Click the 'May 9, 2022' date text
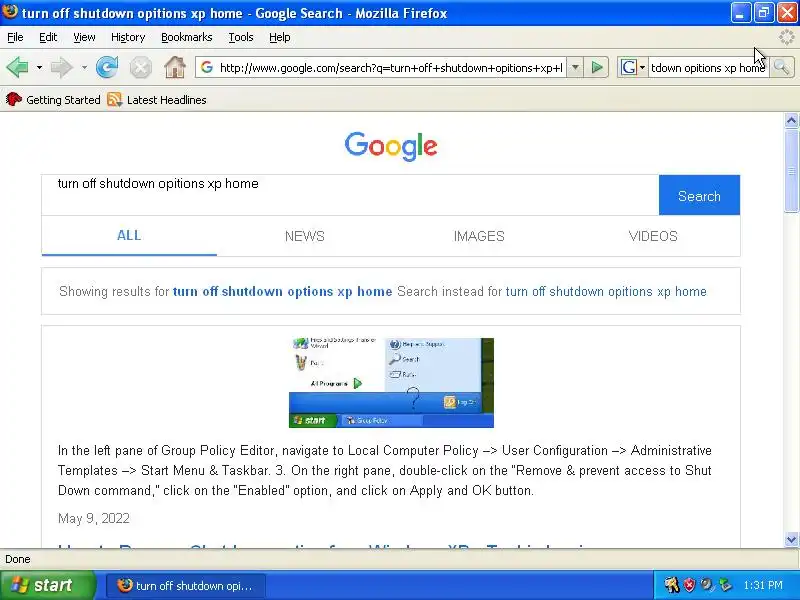The image size is (800, 600). (x=94, y=518)
